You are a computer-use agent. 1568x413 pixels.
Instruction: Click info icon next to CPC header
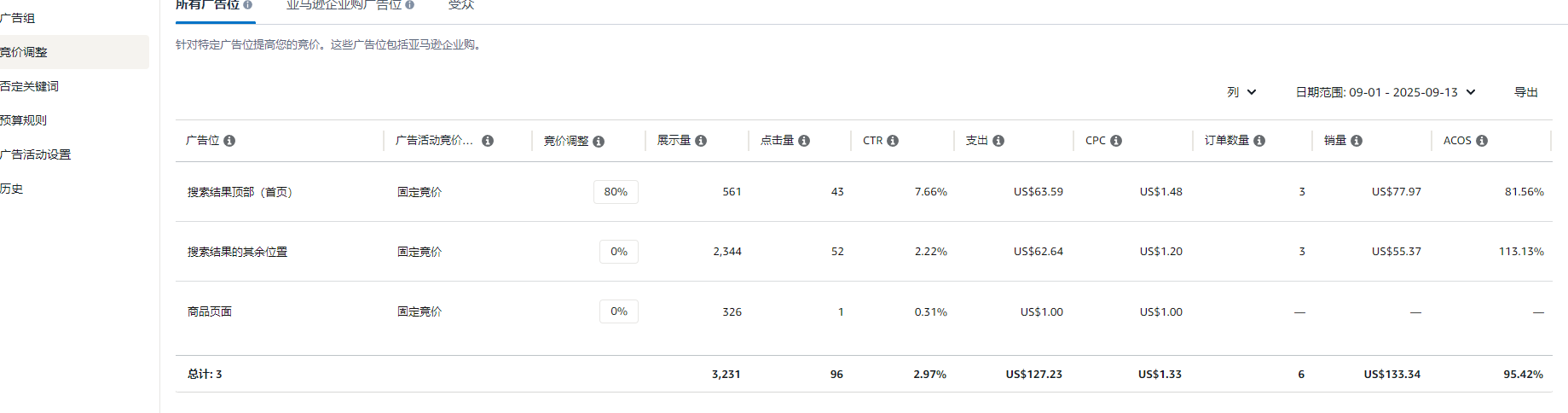pos(1116,141)
